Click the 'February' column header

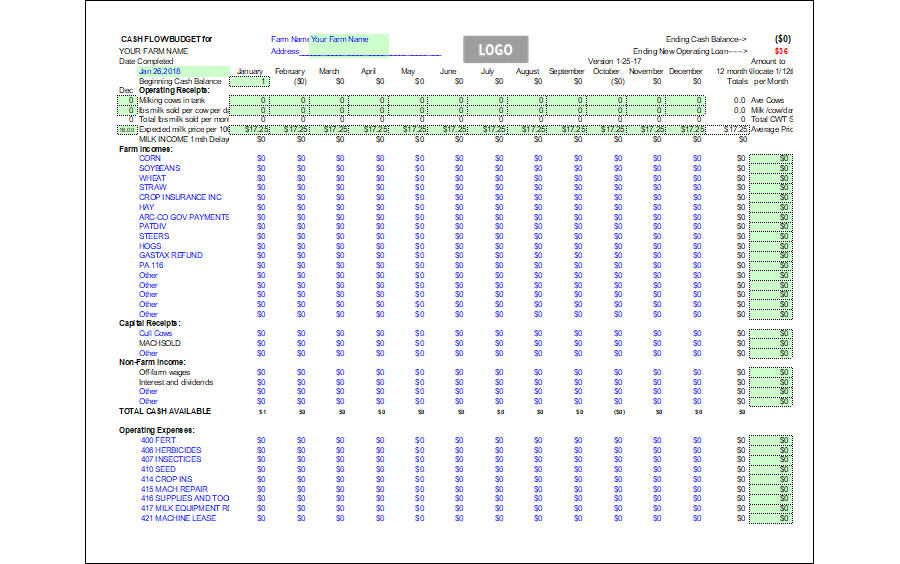coord(290,71)
